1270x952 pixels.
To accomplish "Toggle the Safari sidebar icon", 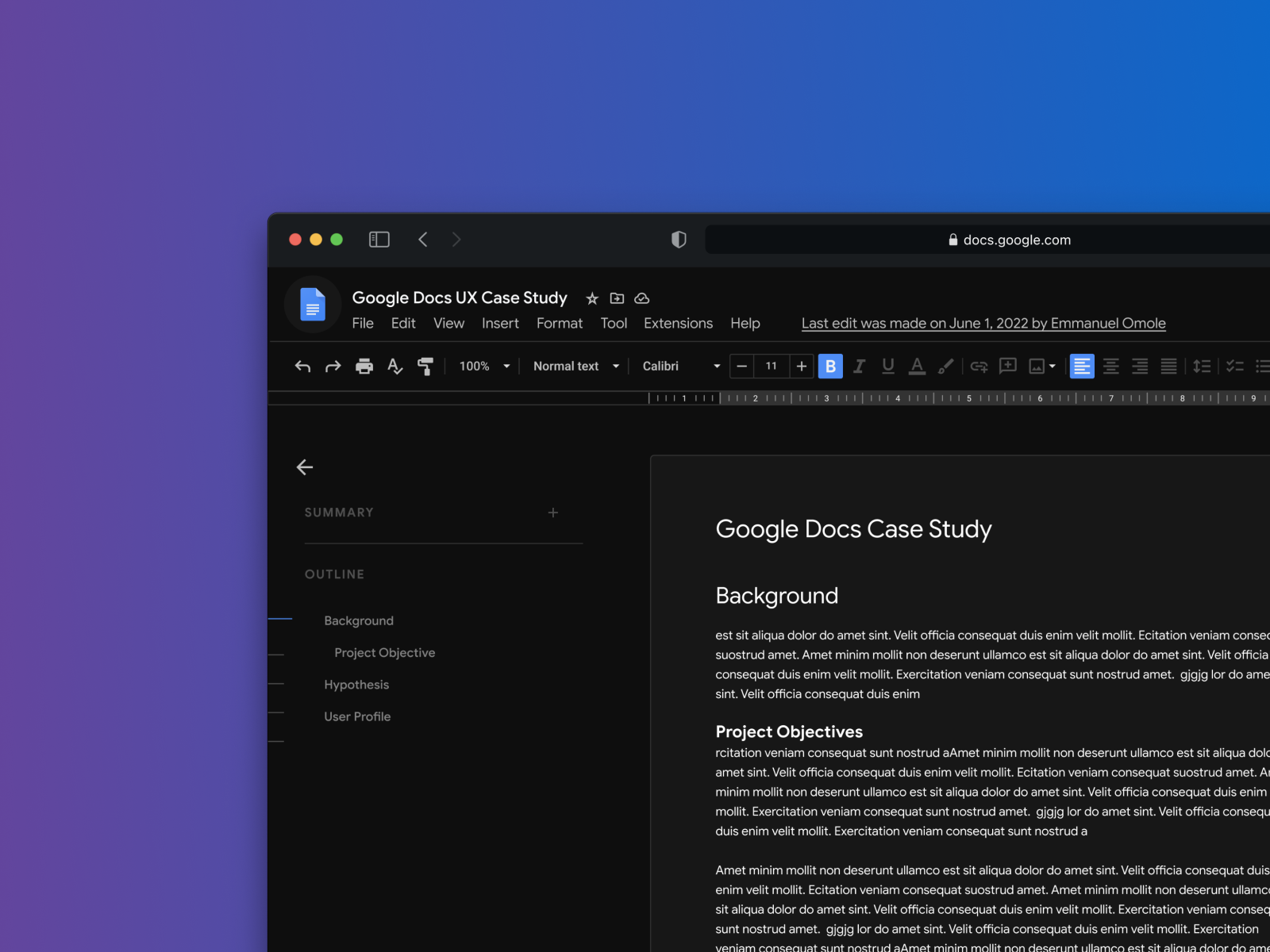I will click(x=379, y=240).
